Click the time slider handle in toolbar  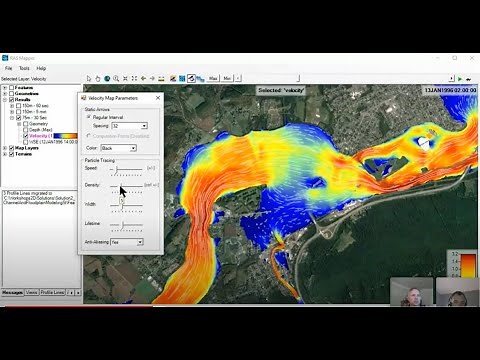click(298, 78)
